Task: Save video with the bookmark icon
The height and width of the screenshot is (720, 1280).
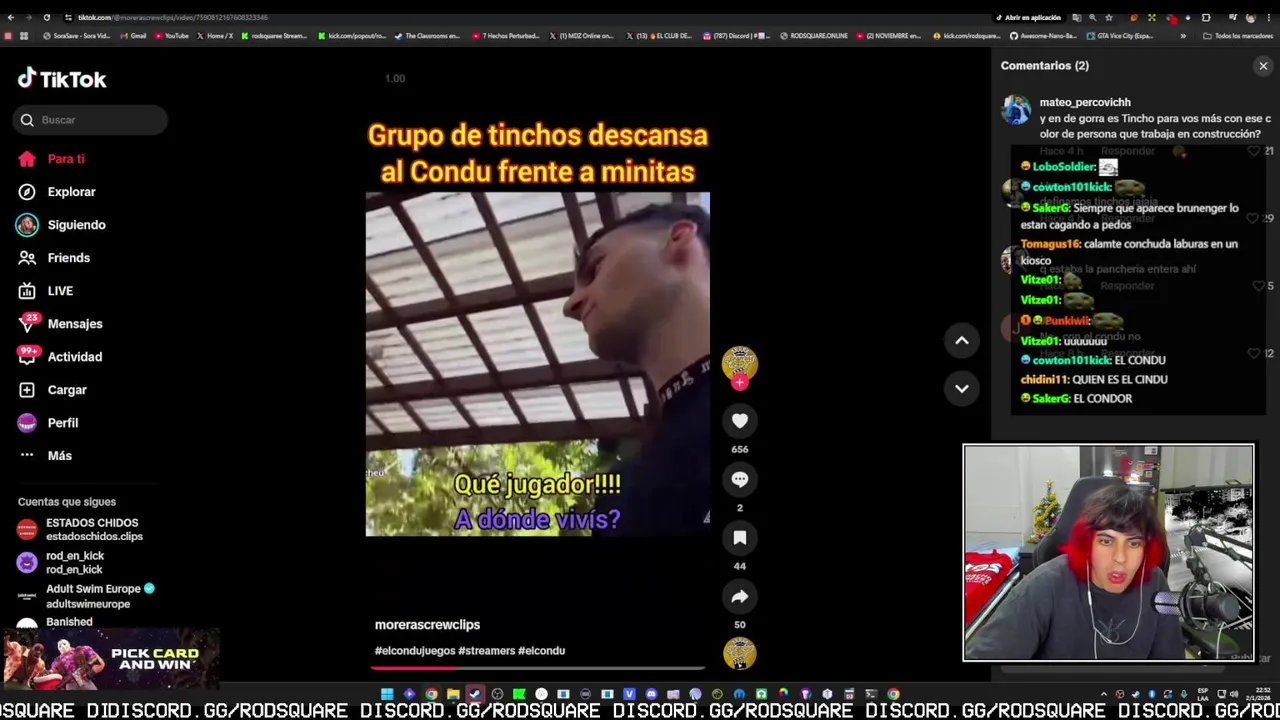Action: pos(740,538)
